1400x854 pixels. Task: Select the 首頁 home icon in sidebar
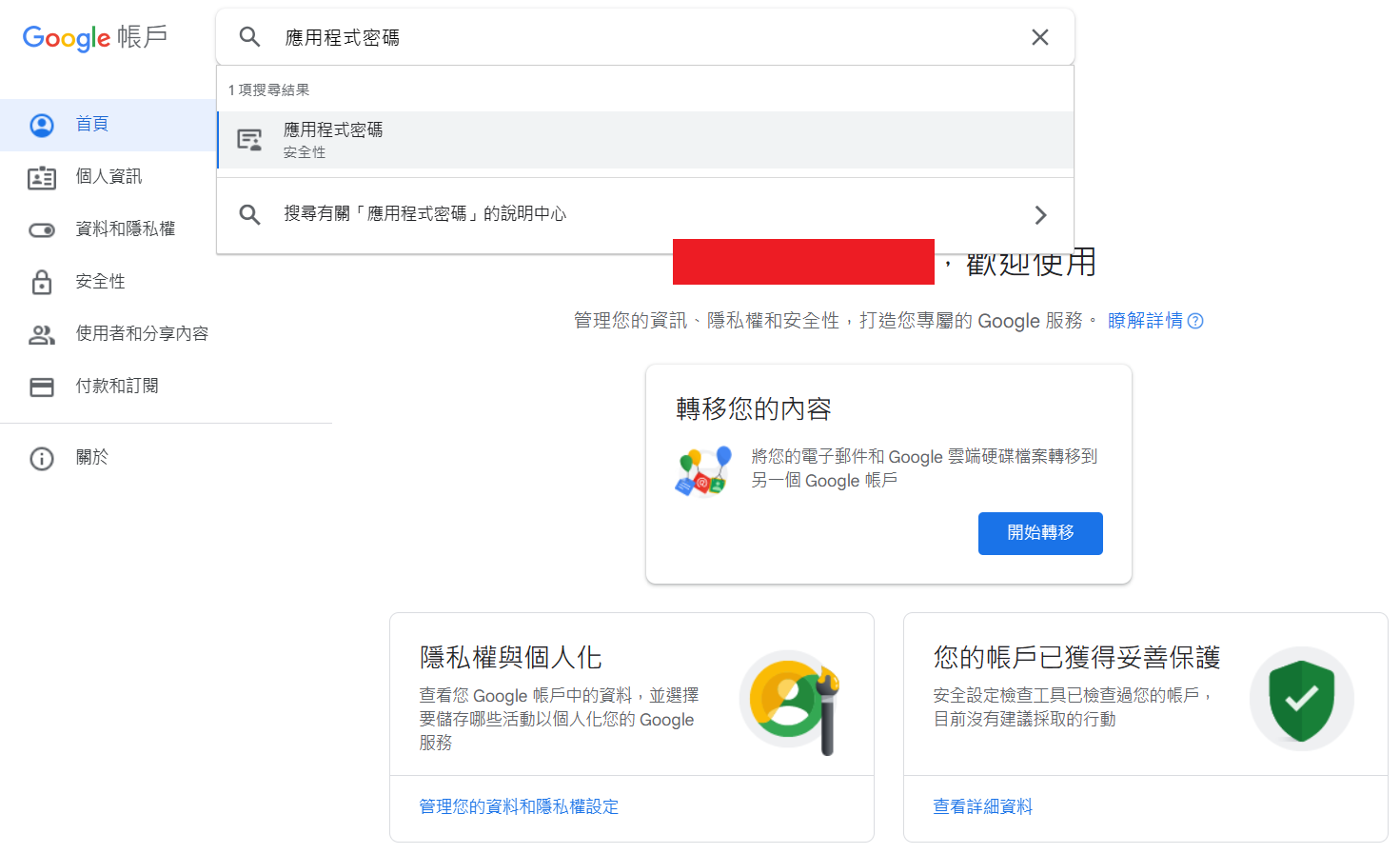(41, 124)
